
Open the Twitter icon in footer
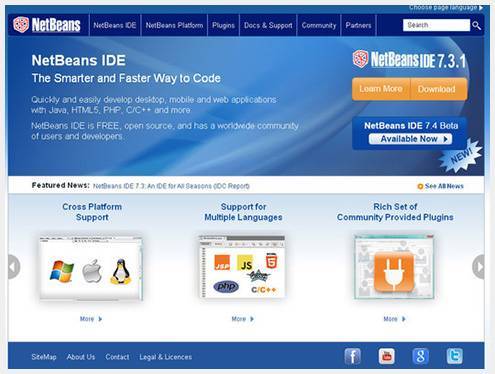tap(455, 356)
